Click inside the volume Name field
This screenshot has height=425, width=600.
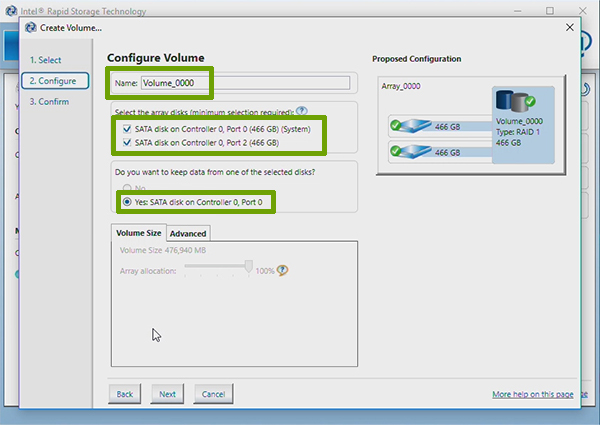pyautogui.click(x=245, y=83)
